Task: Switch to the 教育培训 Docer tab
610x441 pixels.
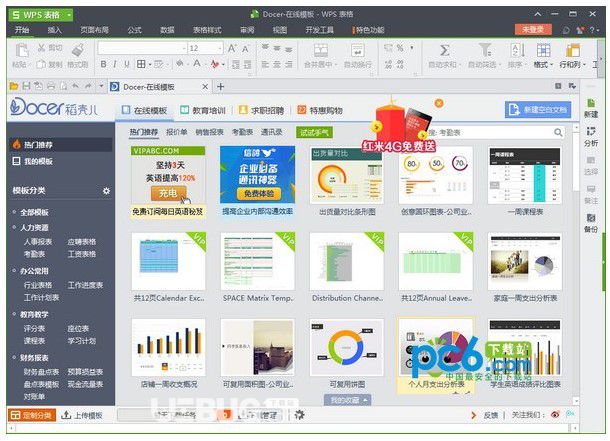Action: point(203,110)
